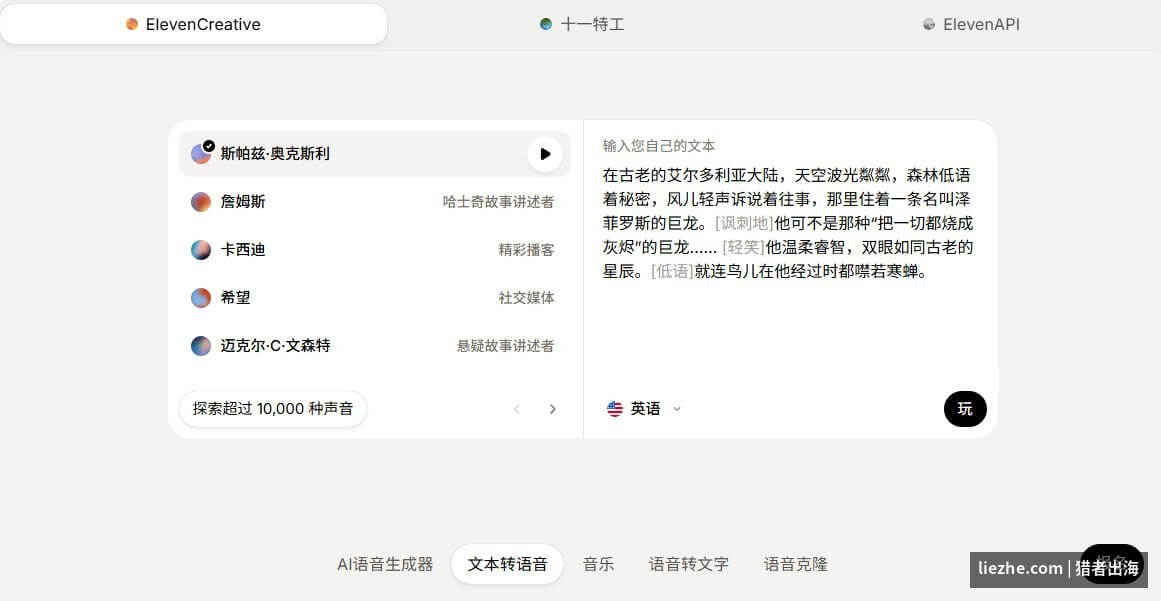Viewport: 1161px width, 601px height.
Task: Switch to the 十一特工 tab
Action: coord(582,24)
